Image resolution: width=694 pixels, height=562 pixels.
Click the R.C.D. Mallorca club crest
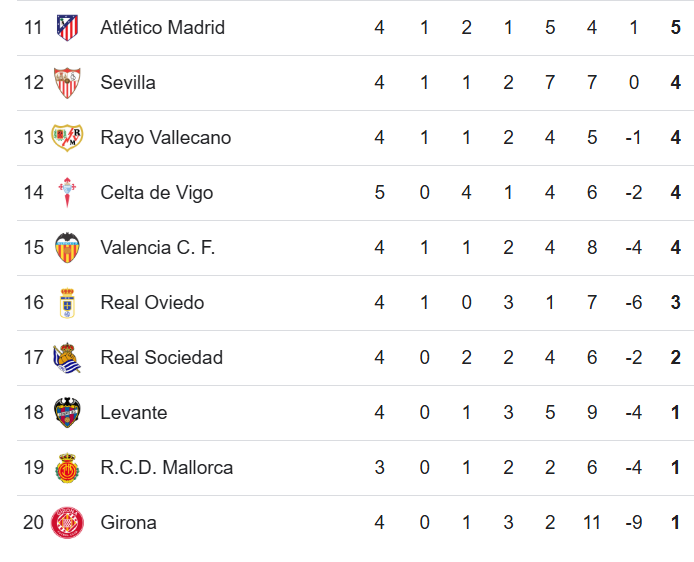click(67, 467)
